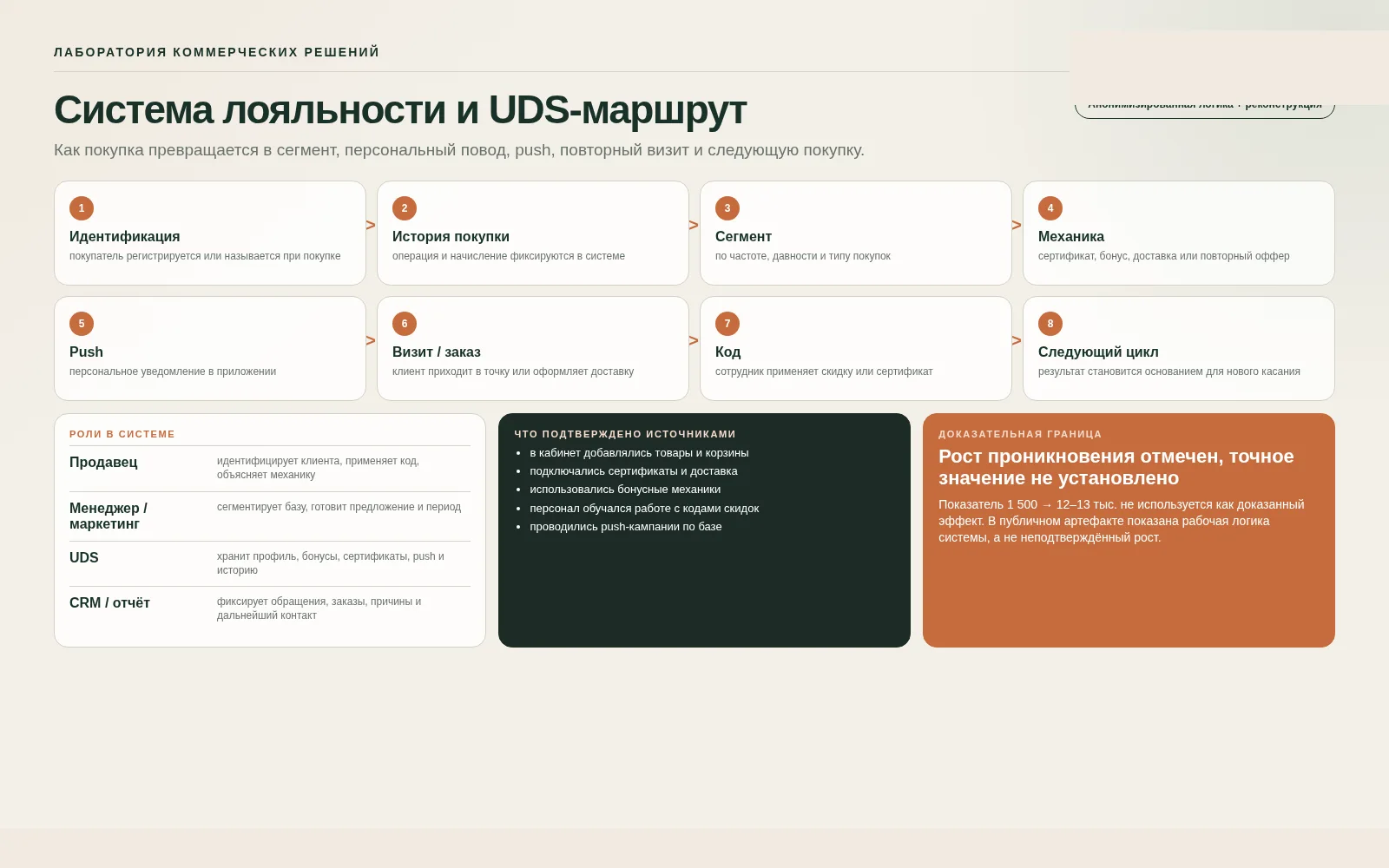The width and height of the screenshot is (1389, 868).
Task: Click bullet 'использовались бонусные механики'
Action: (x=625, y=490)
